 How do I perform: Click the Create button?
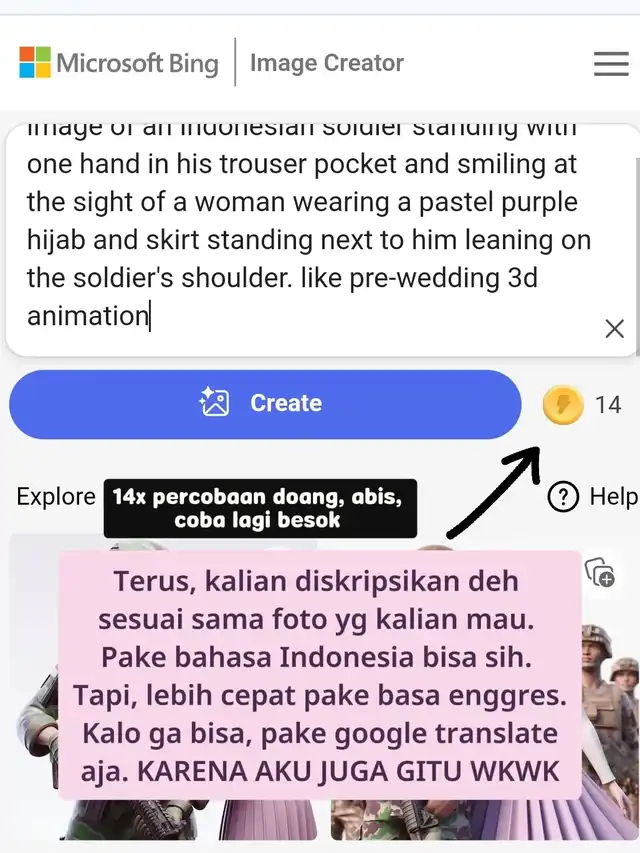click(x=265, y=404)
